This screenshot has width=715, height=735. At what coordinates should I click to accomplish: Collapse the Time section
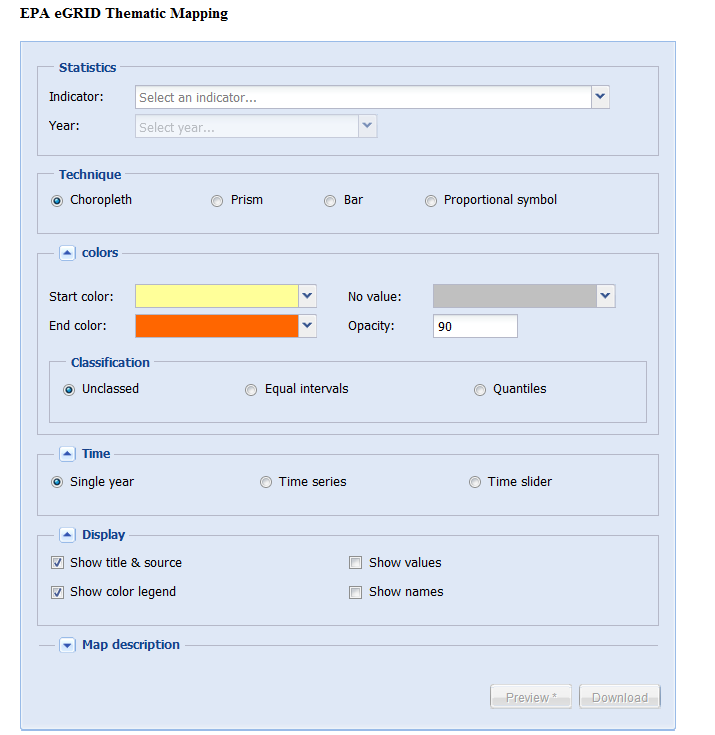pyautogui.click(x=67, y=454)
